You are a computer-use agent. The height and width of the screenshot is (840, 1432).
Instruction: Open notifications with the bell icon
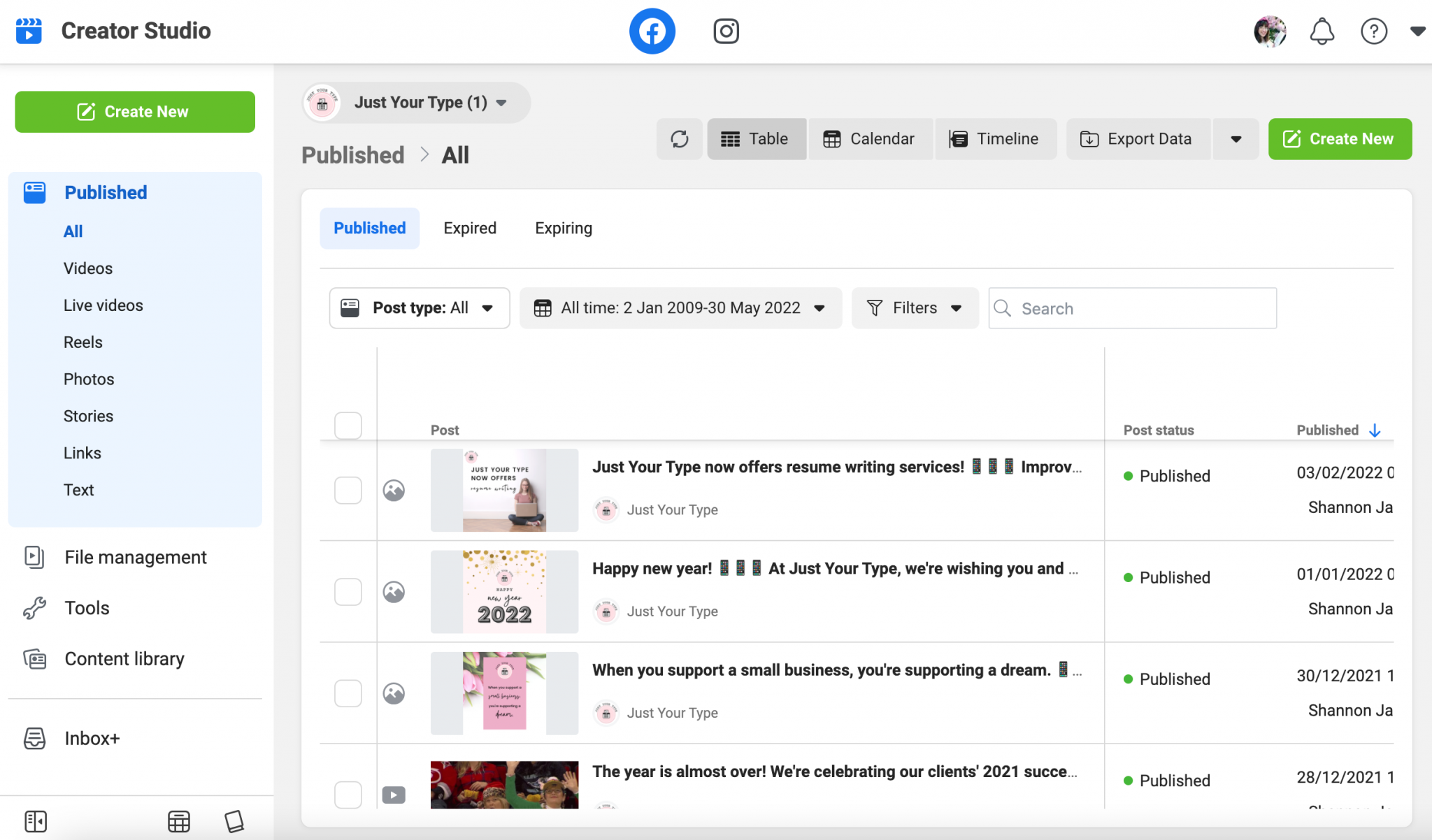click(1322, 31)
